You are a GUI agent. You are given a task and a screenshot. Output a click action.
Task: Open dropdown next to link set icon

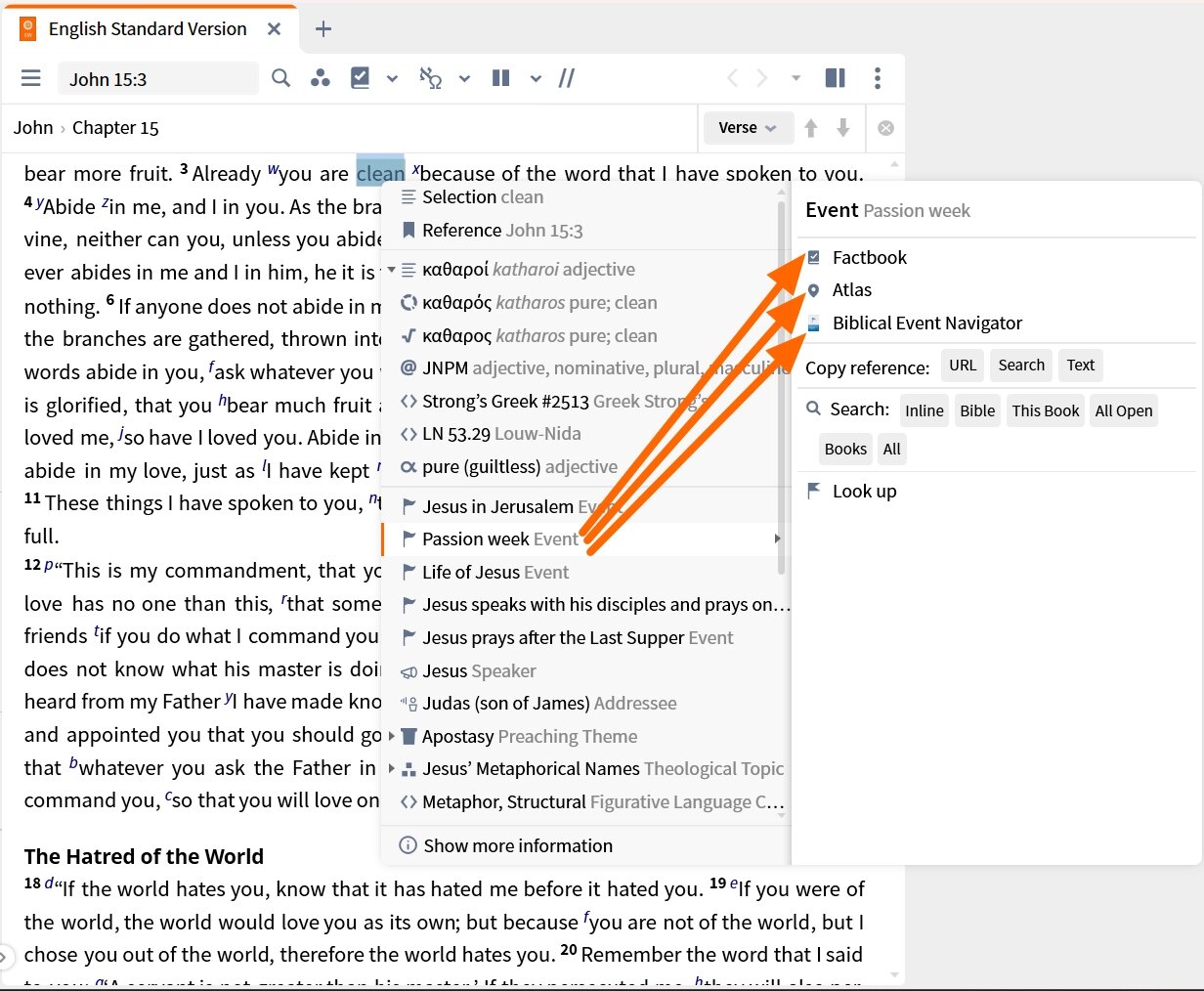(464, 78)
